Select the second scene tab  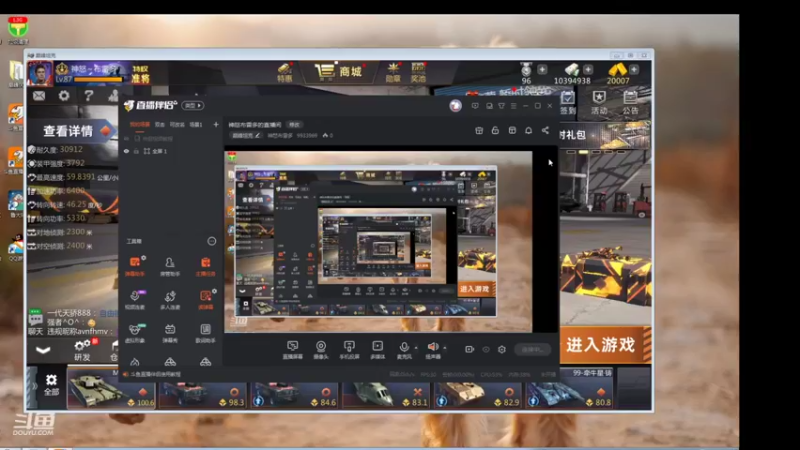click(160, 124)
